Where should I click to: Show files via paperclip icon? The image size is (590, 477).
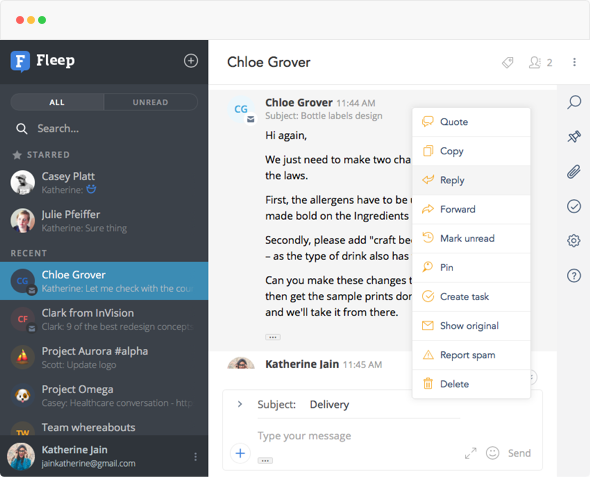tap(574, 172)
